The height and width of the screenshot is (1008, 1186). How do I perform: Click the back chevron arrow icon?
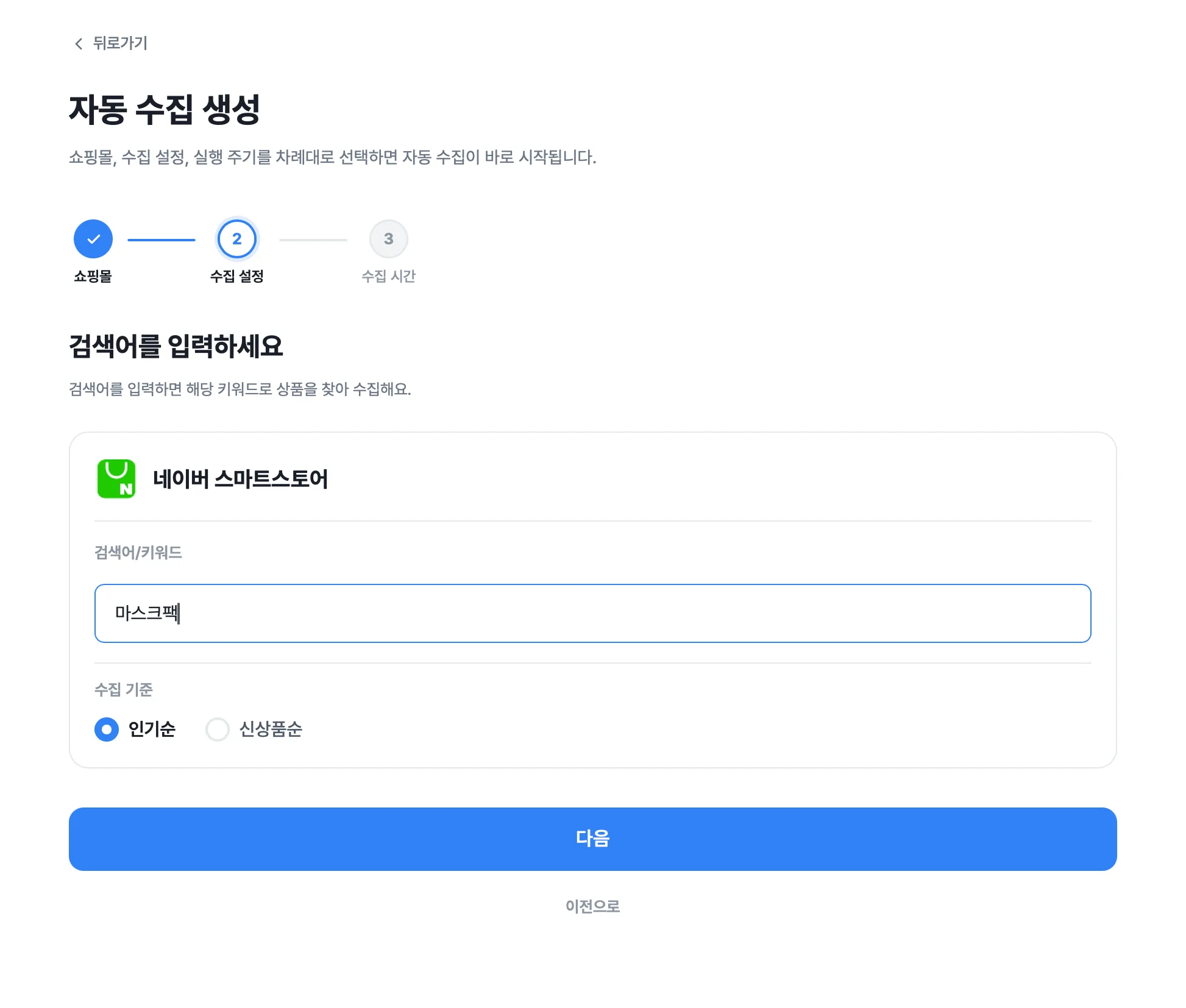(x=78, y=43)
